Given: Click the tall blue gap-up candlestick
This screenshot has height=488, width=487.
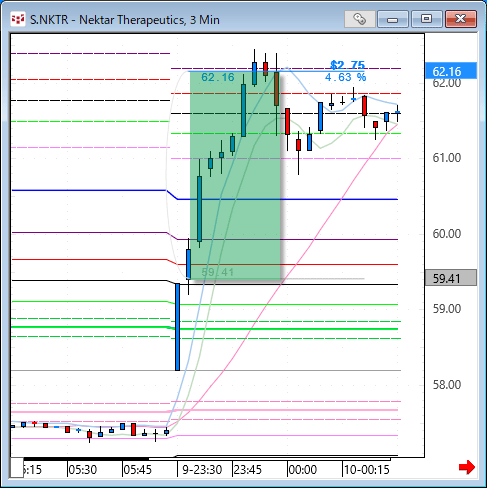Looking at the screenshot, I should tap(177, 327).
